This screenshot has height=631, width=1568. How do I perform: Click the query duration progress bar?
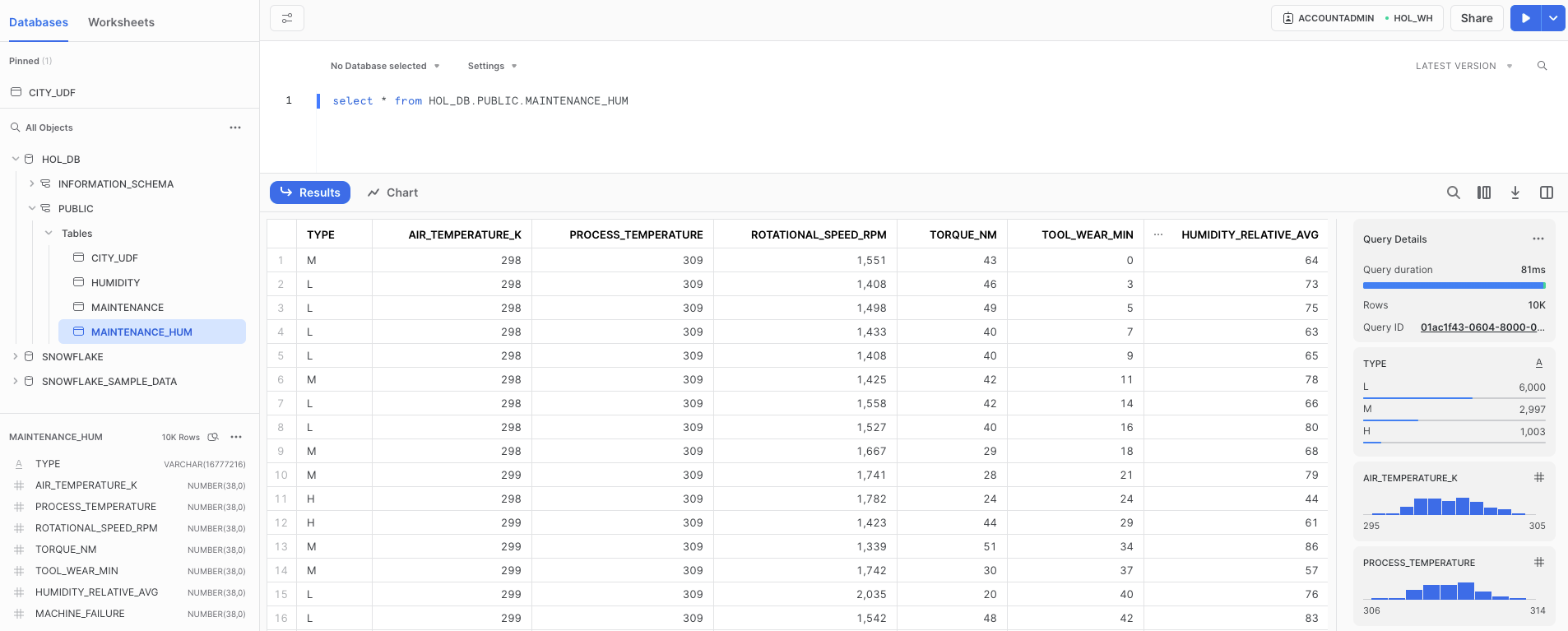point(1454,285)
